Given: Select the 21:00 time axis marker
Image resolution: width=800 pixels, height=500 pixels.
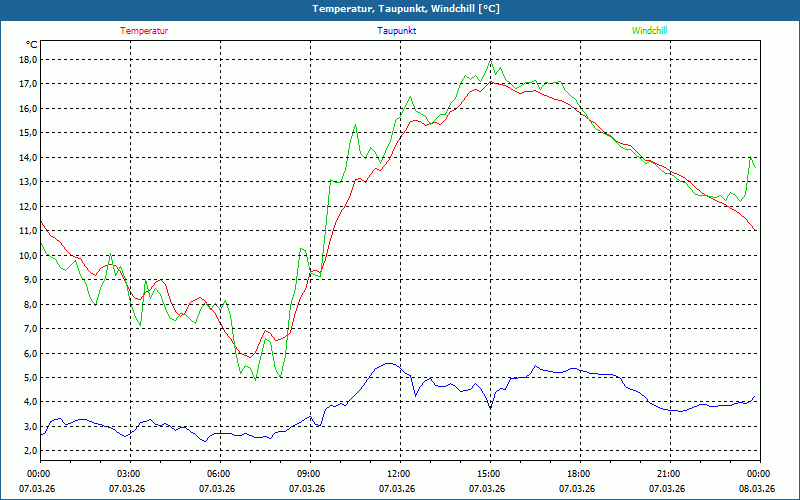Looking at the screenshot, I should pyautogui.click(x=669, y=474).
